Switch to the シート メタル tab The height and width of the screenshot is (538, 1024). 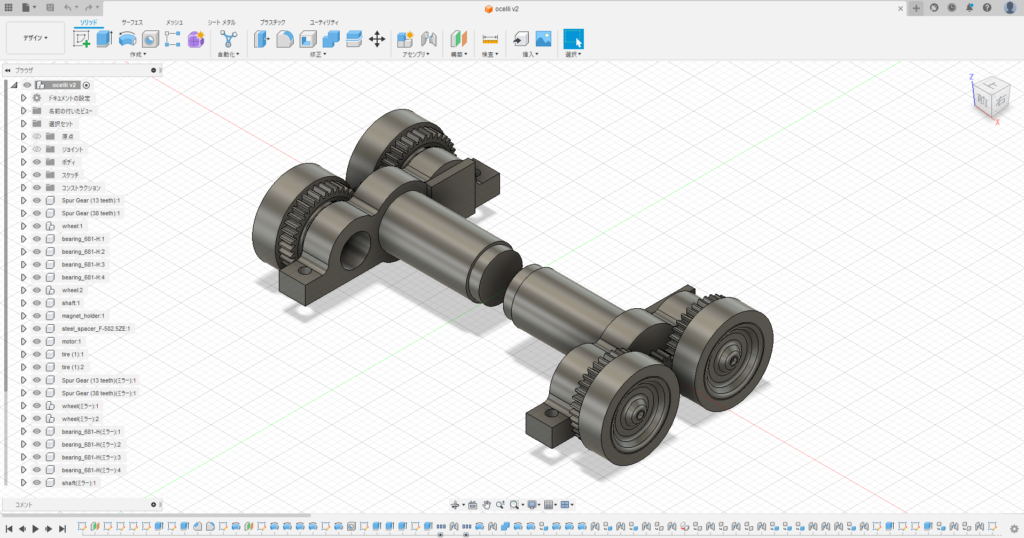click(x=221, y=22)
